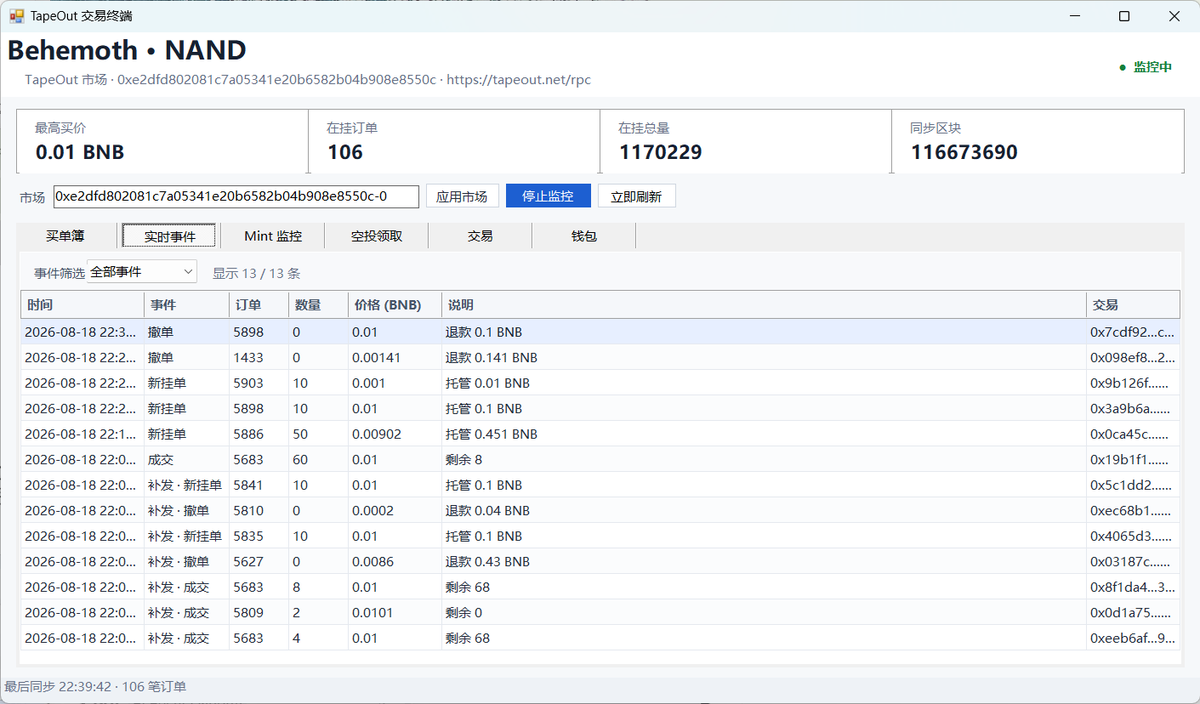The height and width of the screenshot is (704, 1200).
Task: Click the 停止监控 button
Action: (x=548, y=196)
